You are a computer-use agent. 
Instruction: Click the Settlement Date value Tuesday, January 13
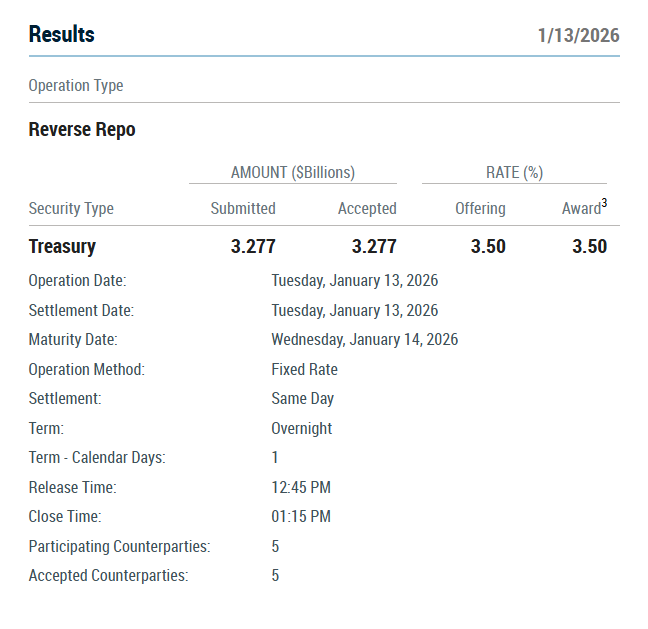pos(355,311)
